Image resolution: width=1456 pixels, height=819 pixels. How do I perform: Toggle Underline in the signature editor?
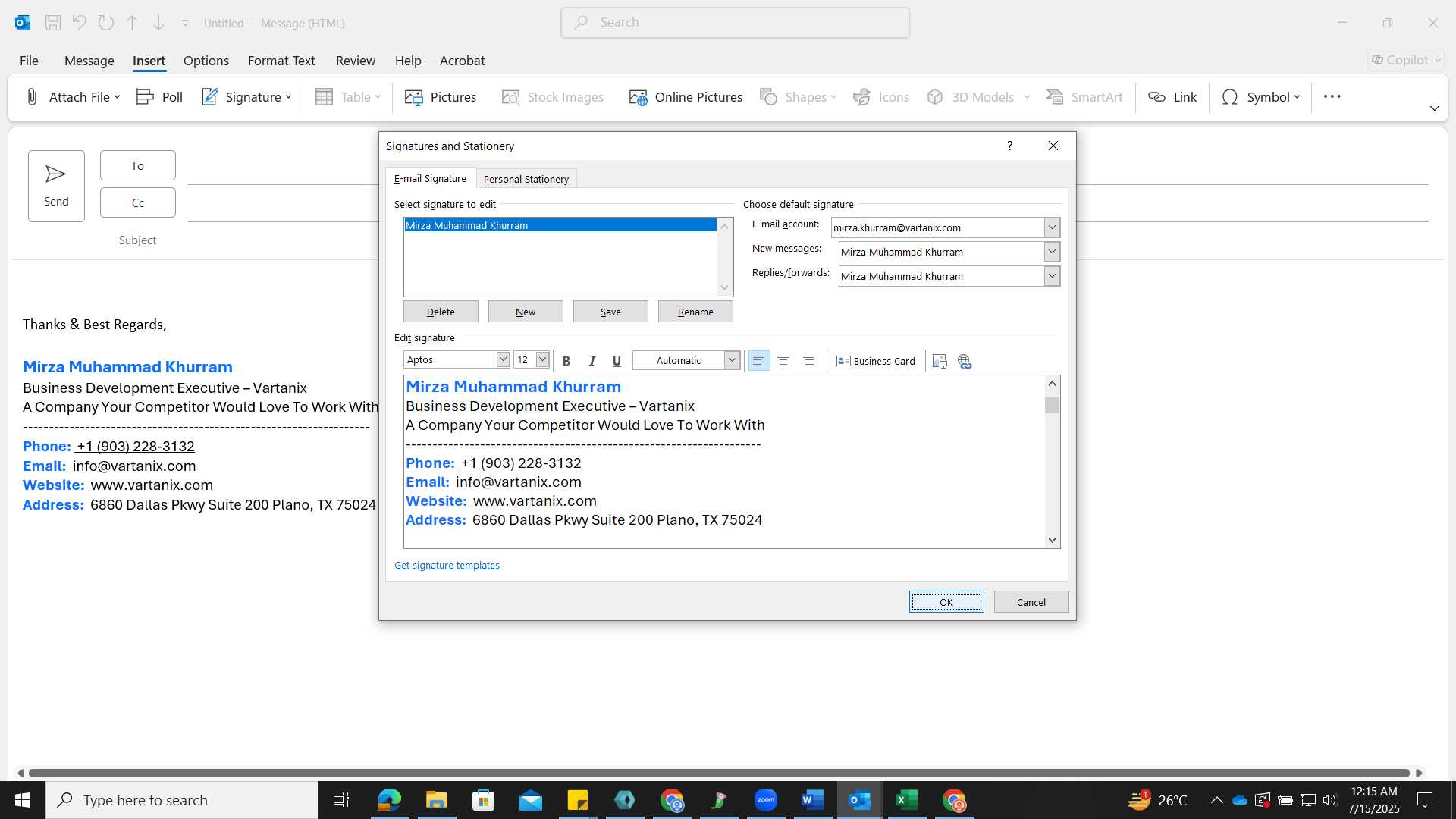coord(617,361)
